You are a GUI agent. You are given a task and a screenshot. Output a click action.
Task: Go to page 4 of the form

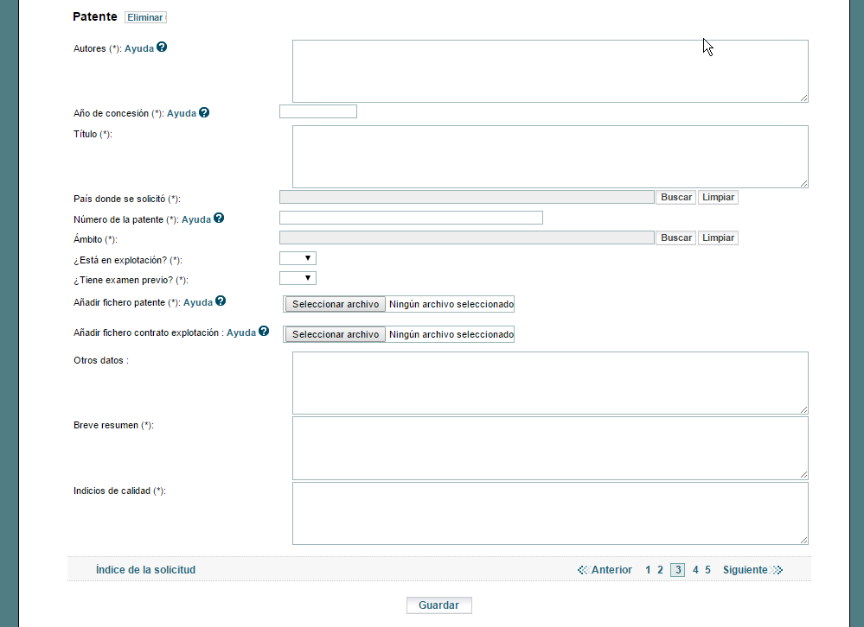point(695,570)
